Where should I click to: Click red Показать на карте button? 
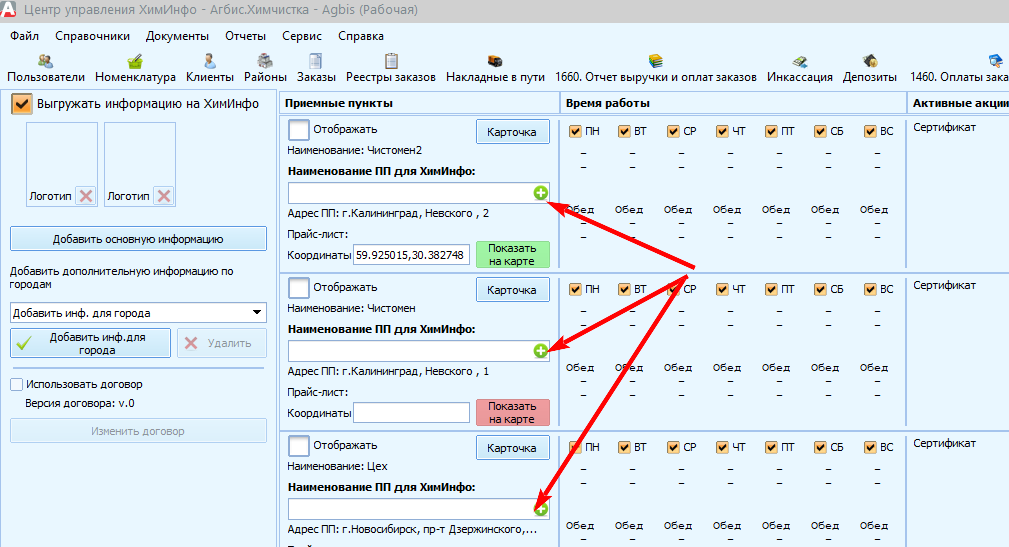click(x=512, y=413)
